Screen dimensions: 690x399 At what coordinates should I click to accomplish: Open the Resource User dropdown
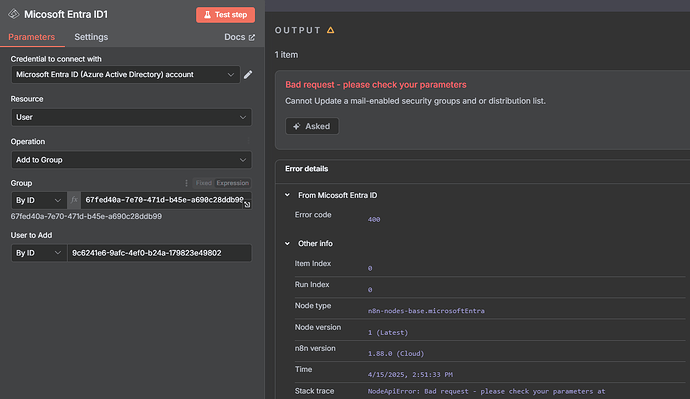(131, 117)
